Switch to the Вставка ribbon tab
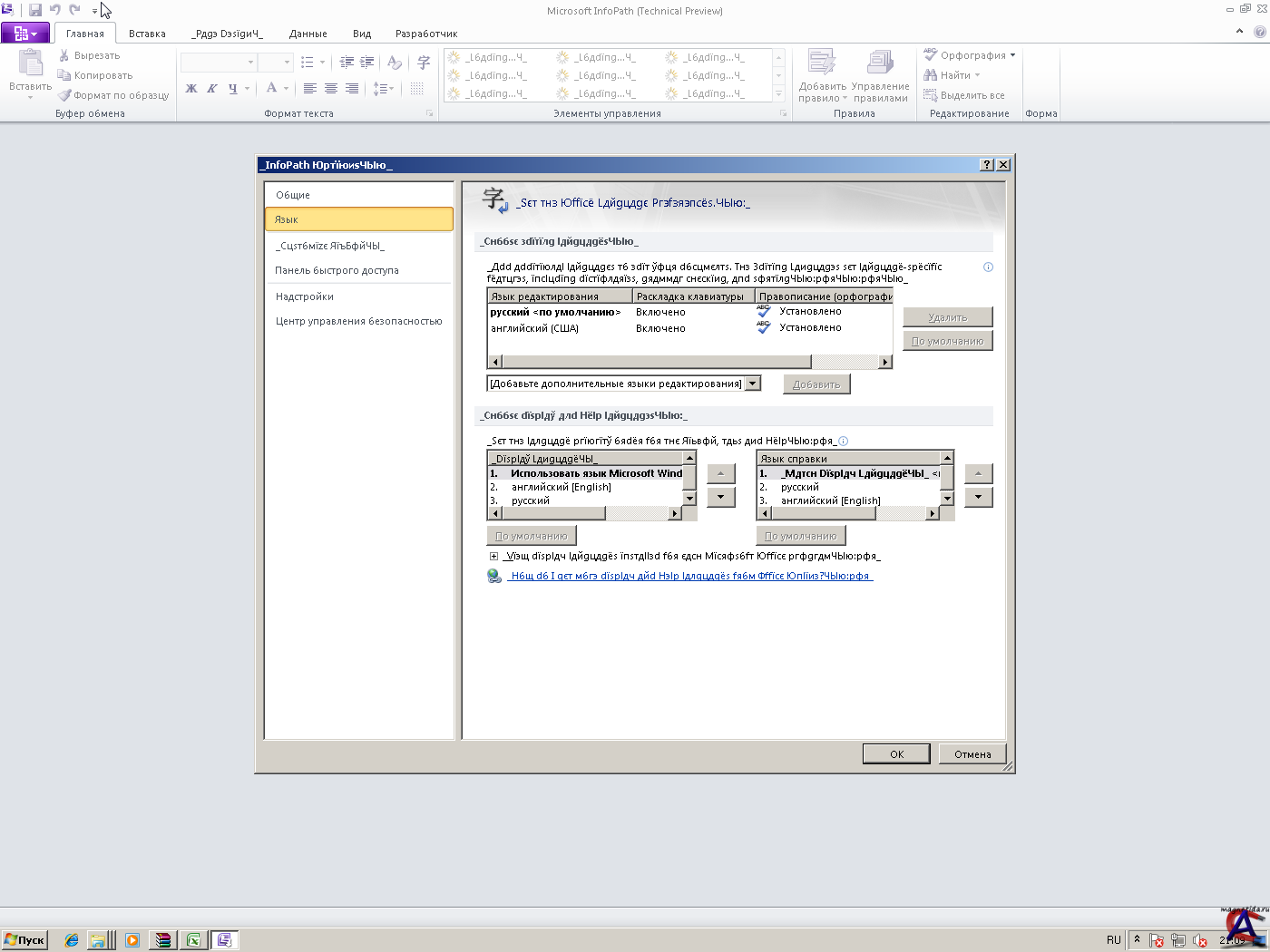This screenshot has height=952, width=1270. (147, 34)
